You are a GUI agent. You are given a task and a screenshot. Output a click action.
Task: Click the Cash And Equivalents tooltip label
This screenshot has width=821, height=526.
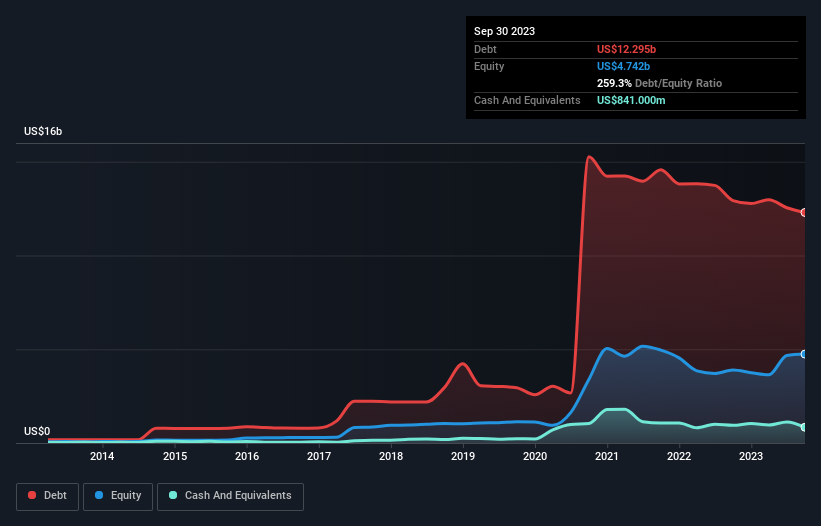click(527, 100)
